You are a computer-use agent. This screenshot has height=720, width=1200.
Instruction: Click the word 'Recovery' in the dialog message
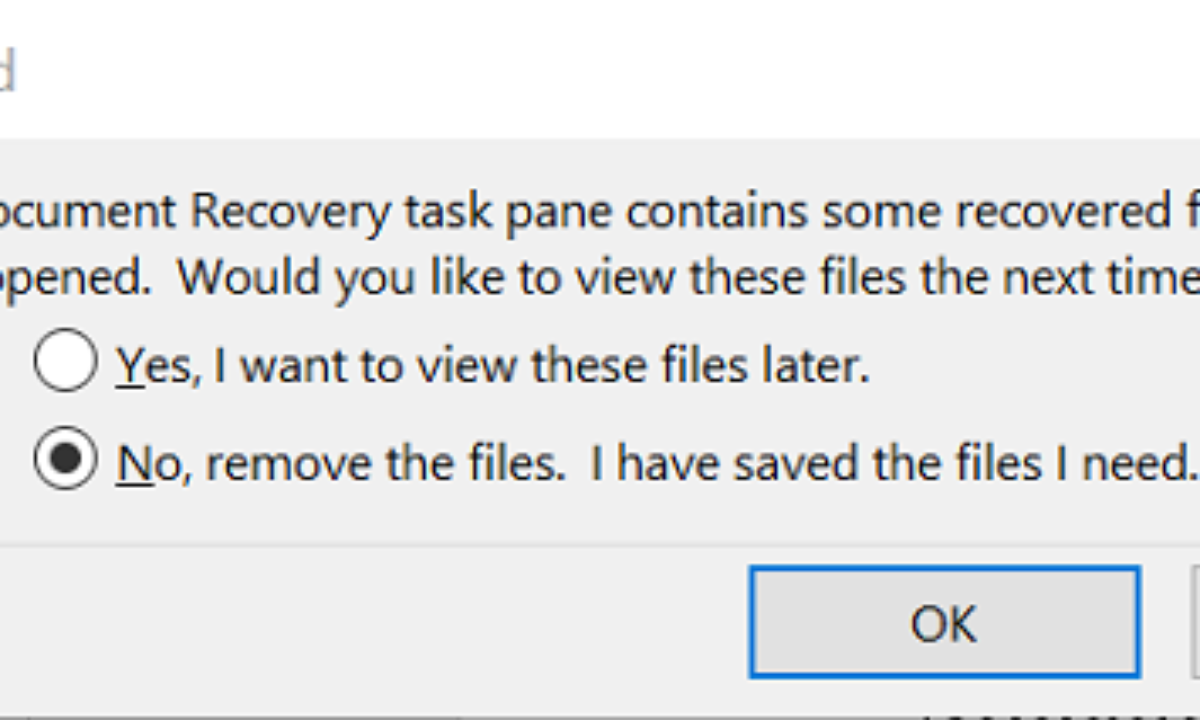(290, 213)
